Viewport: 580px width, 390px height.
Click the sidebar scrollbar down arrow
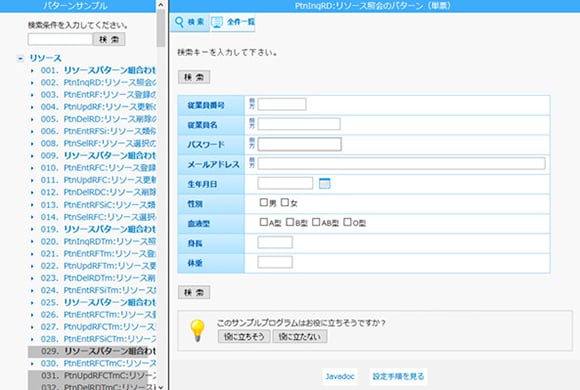coord(161,387)
